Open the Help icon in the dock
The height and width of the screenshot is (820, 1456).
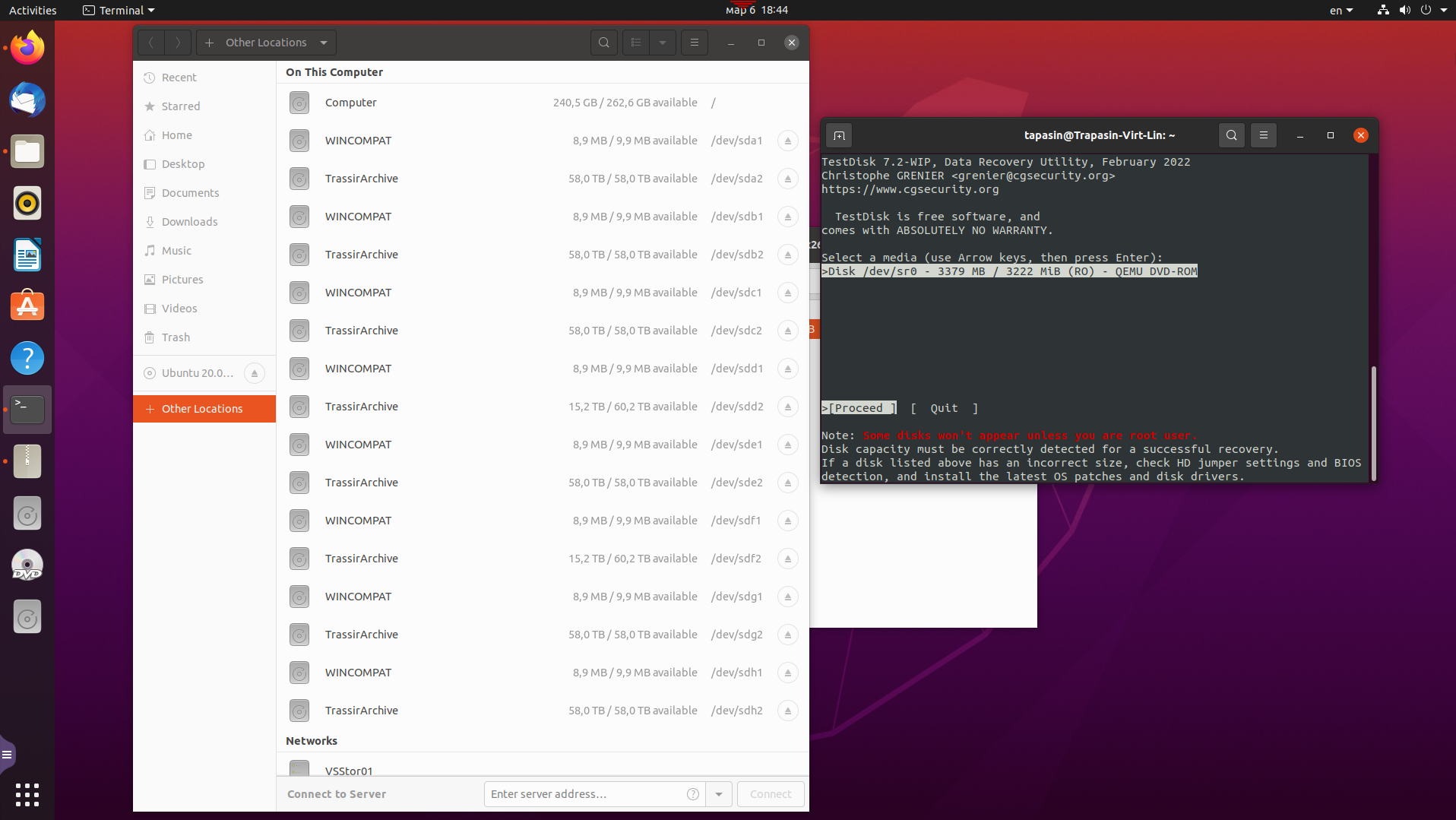point(27,358)
